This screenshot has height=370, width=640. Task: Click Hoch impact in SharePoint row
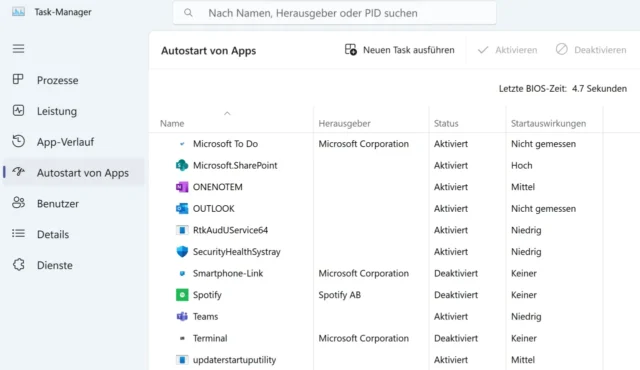(x=522, y=165)
